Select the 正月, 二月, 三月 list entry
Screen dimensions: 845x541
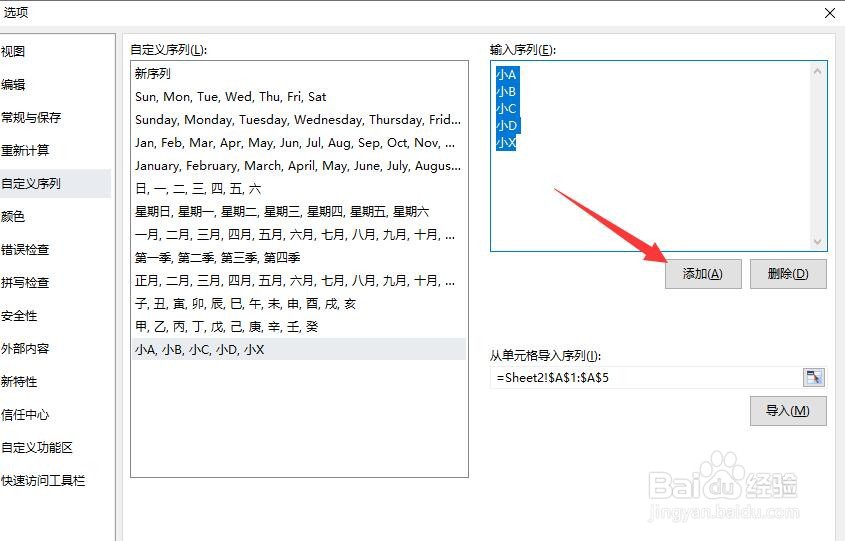299,281
